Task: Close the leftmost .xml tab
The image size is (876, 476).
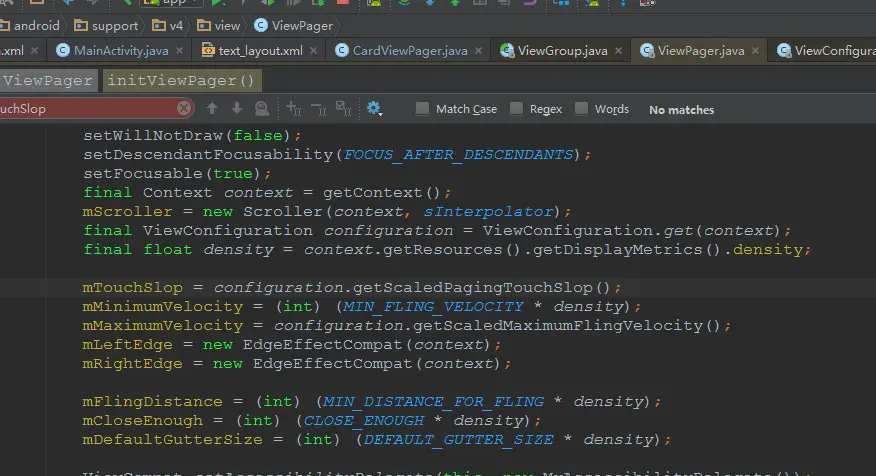Action: coord(35,51)
